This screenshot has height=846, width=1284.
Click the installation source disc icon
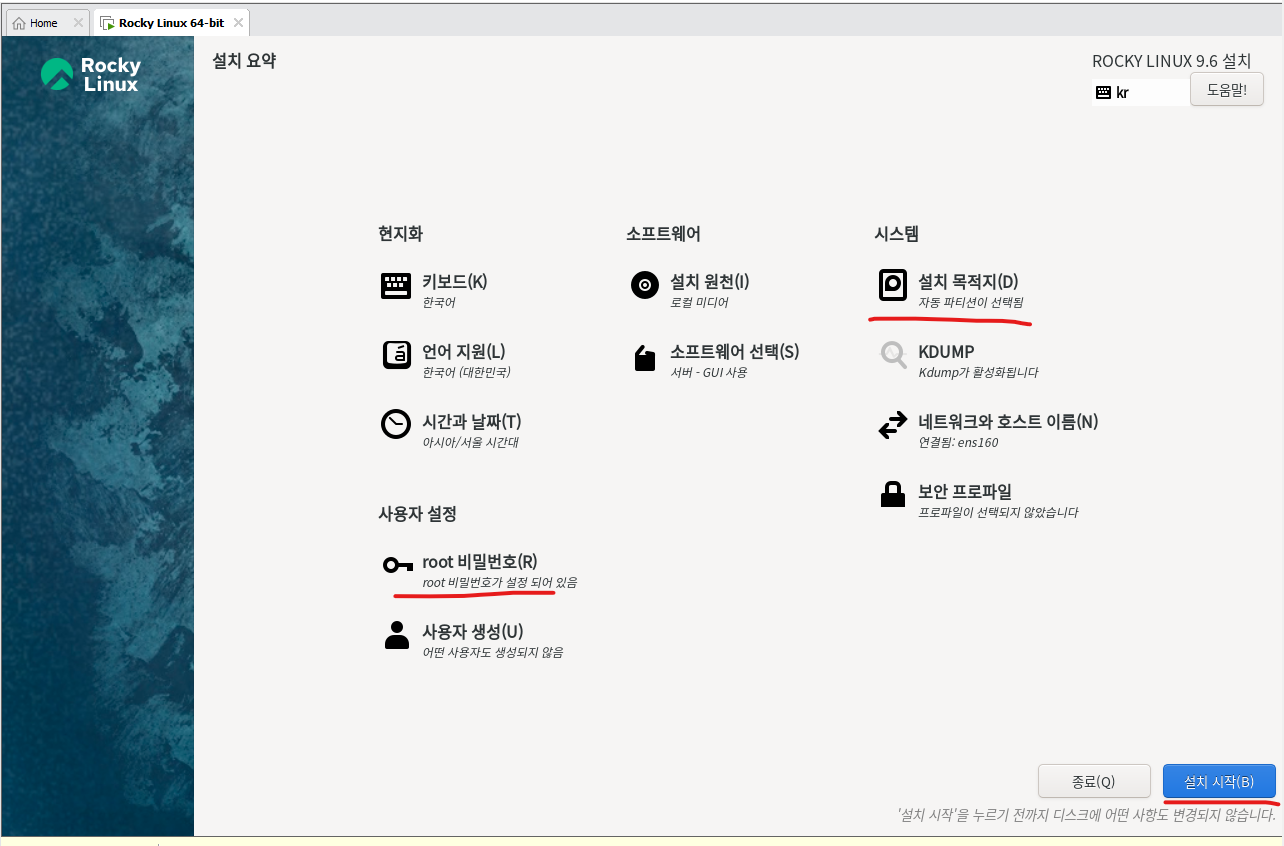tap(645, 285)
